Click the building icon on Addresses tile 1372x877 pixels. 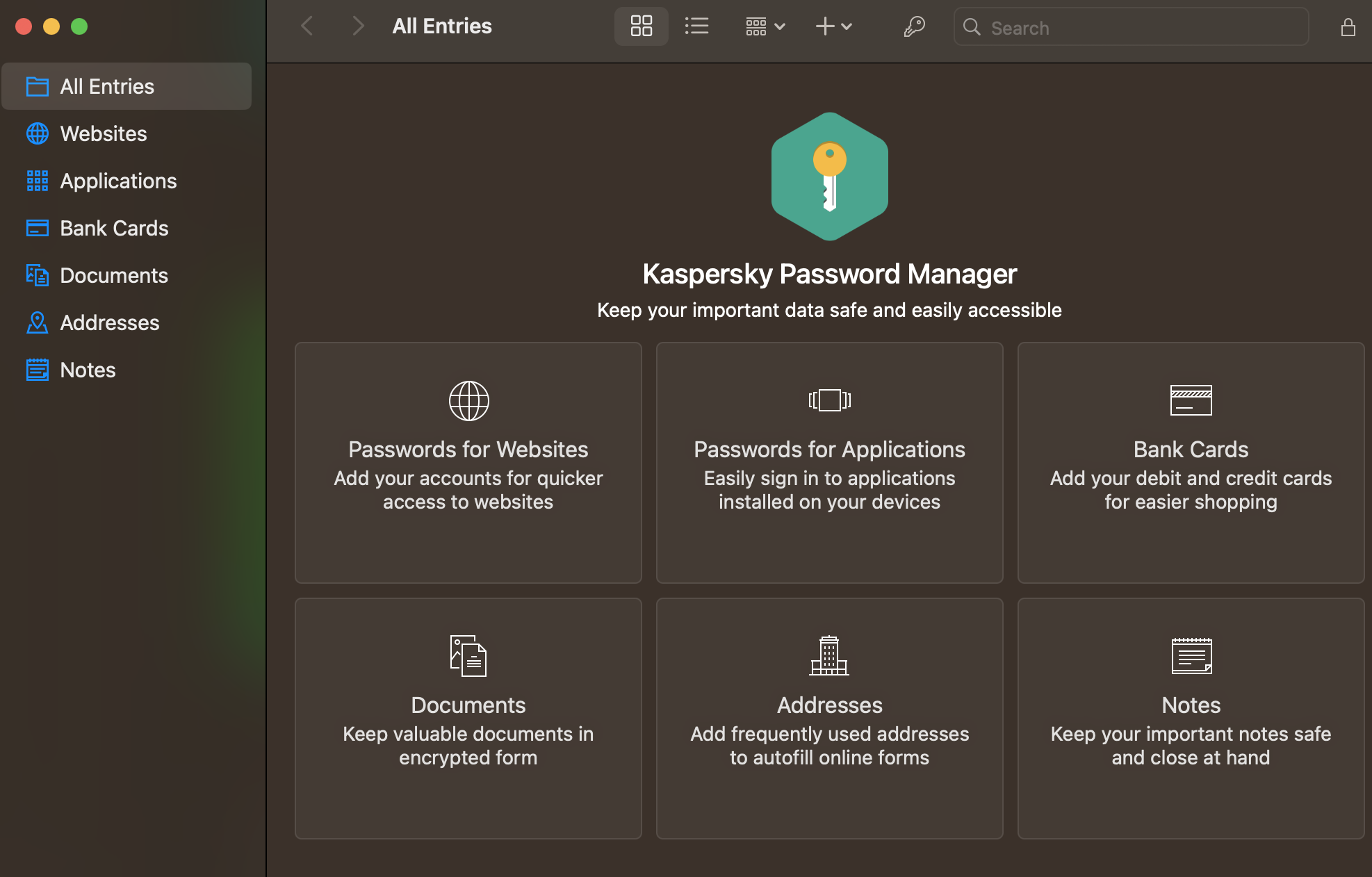point(829,655)
